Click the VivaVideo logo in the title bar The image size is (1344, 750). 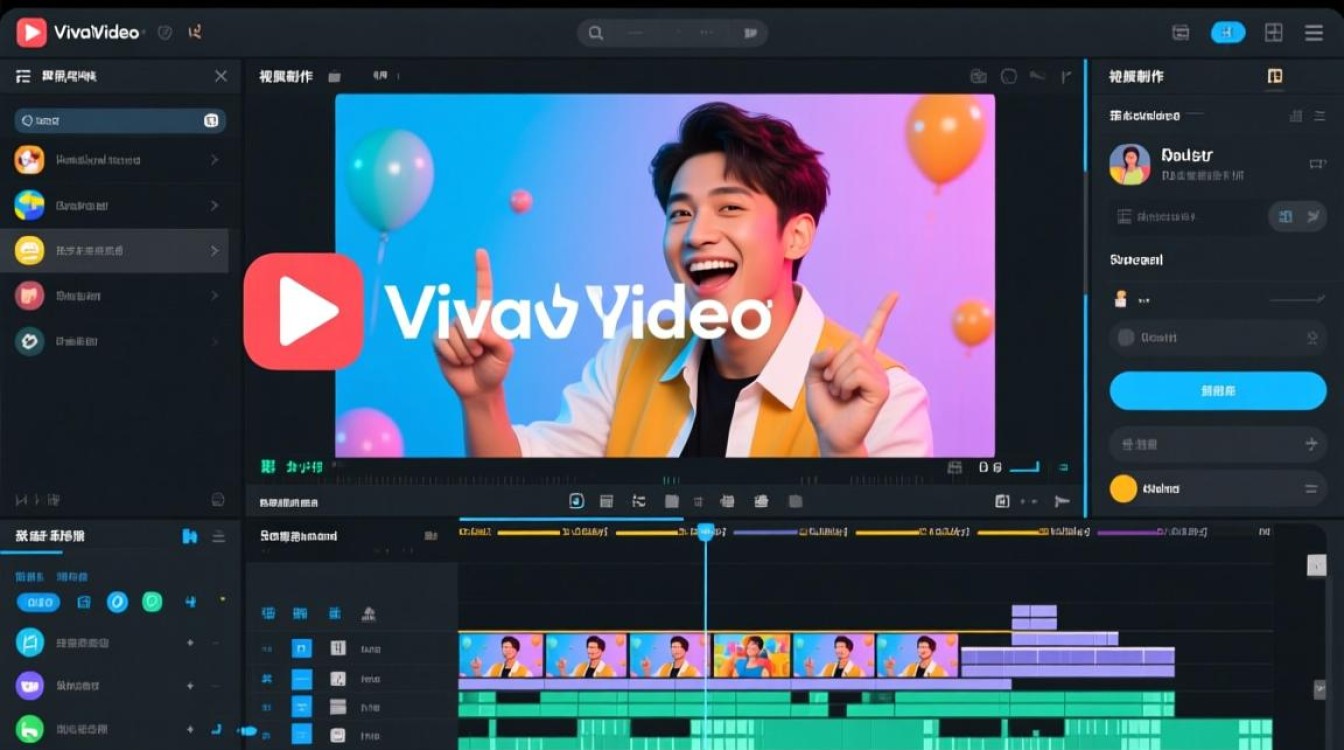point(31,33)
